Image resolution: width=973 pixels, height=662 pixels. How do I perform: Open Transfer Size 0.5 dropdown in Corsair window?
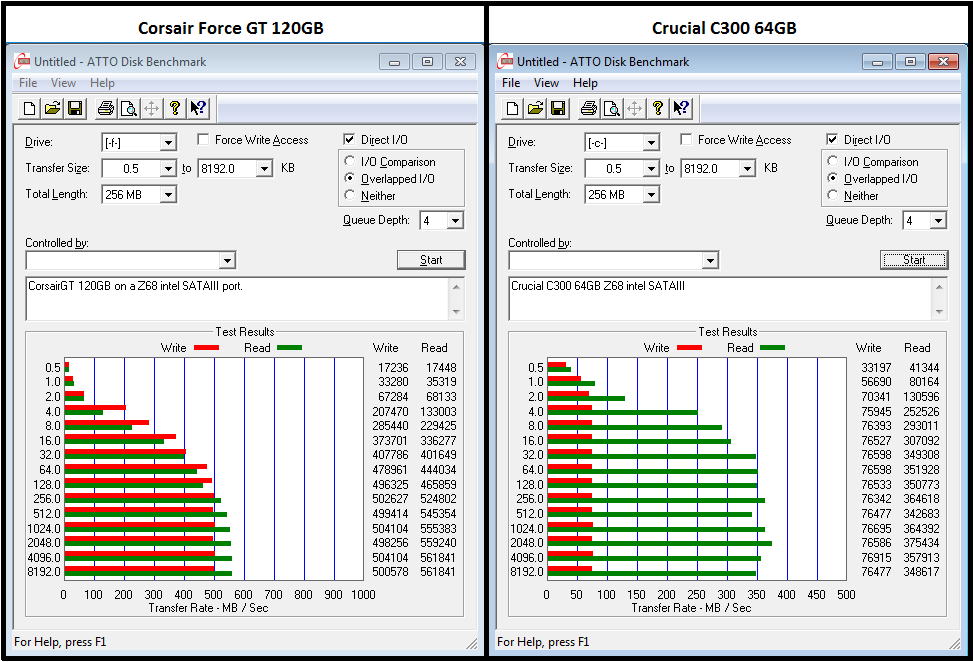[x=168, y=169]
